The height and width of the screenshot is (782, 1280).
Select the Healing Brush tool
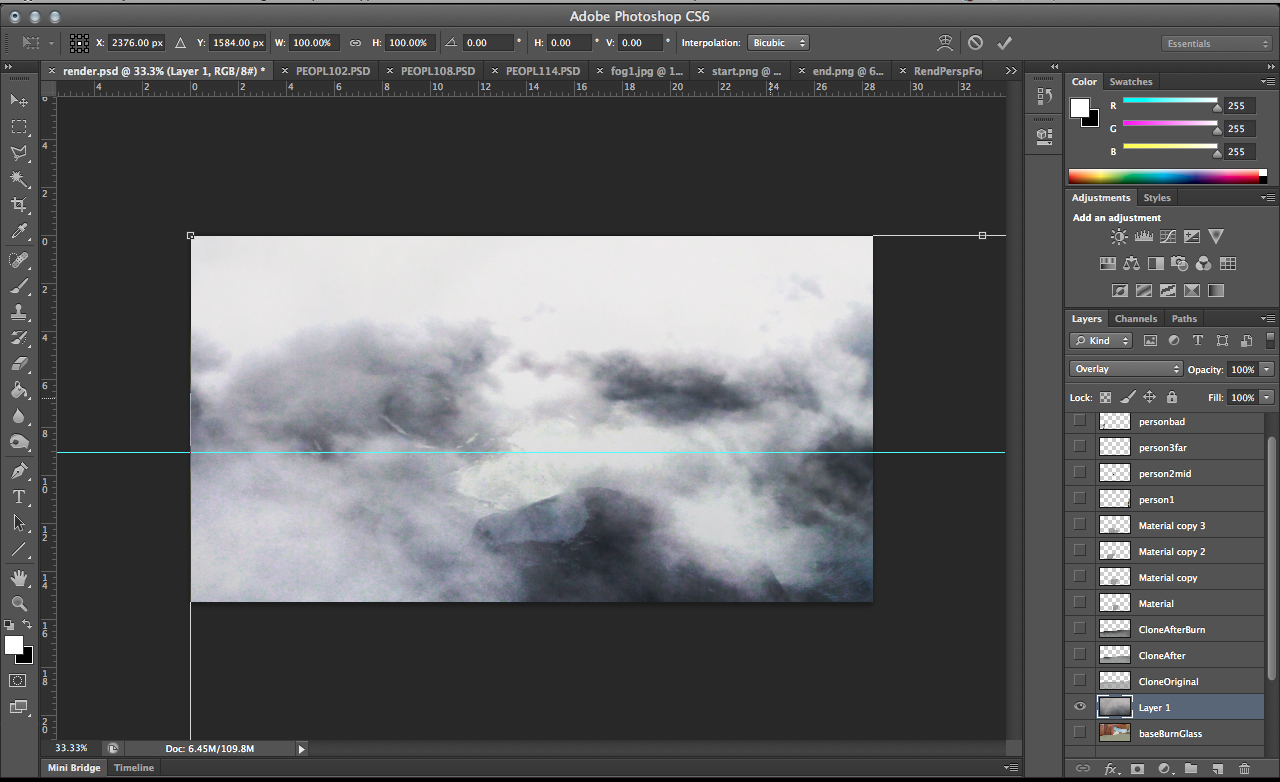click(x=19, y=260)
